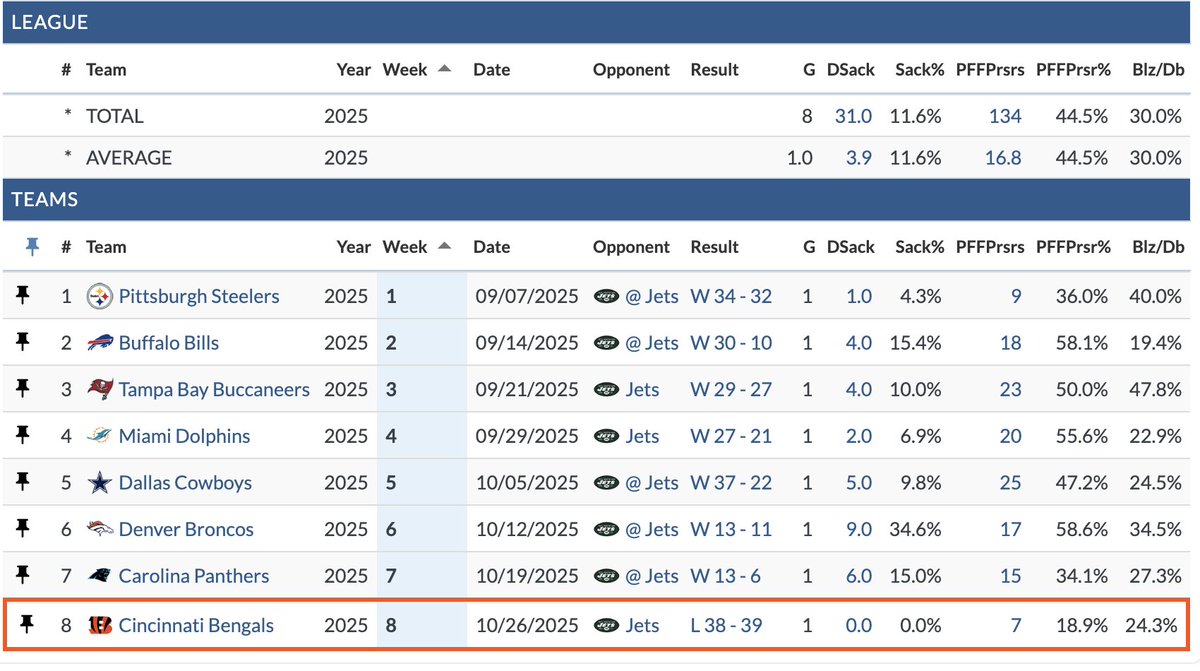Toggle pin on Tampa Bay Buccaneers row
Viewport: 1200px width, 671px height.
pyautogui.click(x=25, y=388)
